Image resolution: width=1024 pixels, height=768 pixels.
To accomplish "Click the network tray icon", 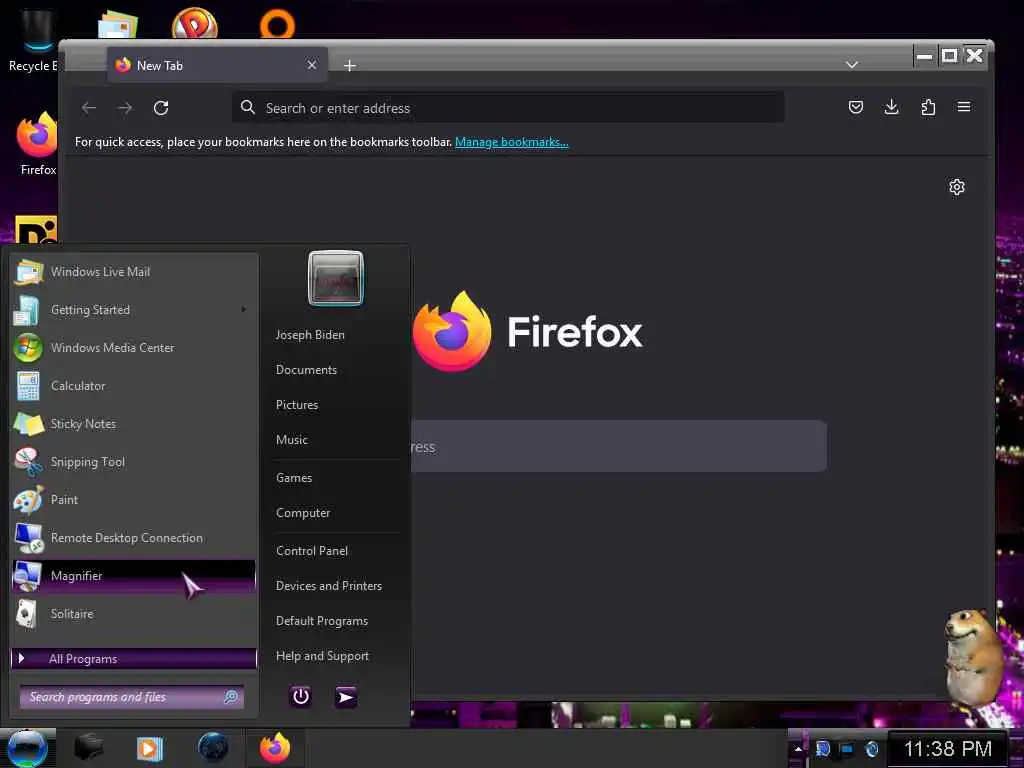I will 847,749.
